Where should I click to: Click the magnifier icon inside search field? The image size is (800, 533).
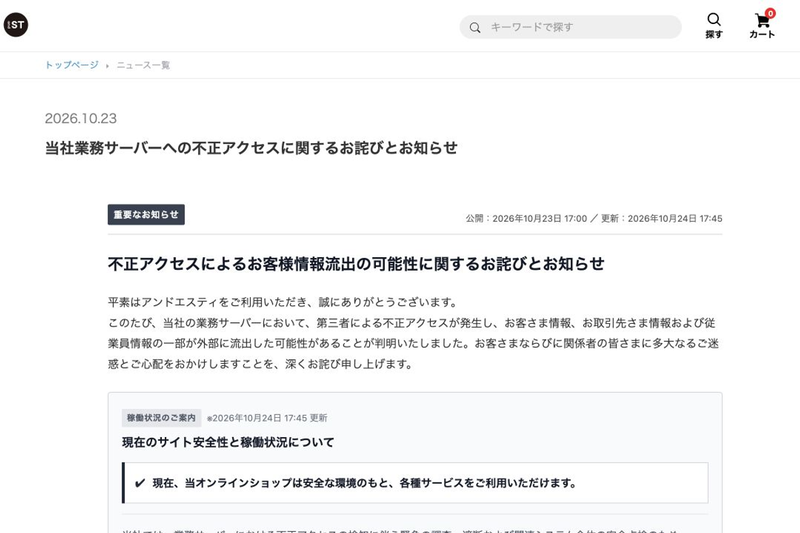point(474,28)
